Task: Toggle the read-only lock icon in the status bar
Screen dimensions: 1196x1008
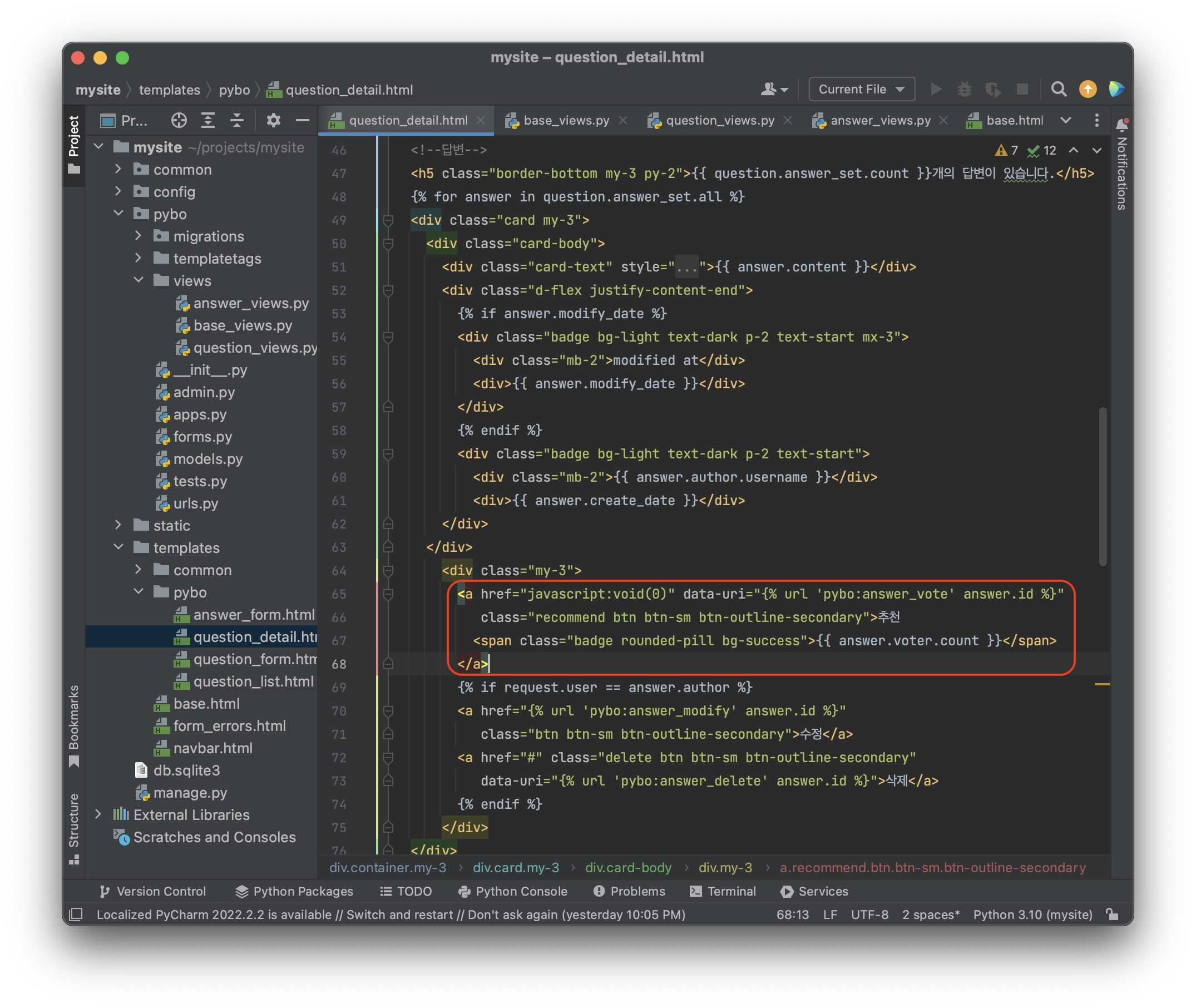Action: [1112, 915]
